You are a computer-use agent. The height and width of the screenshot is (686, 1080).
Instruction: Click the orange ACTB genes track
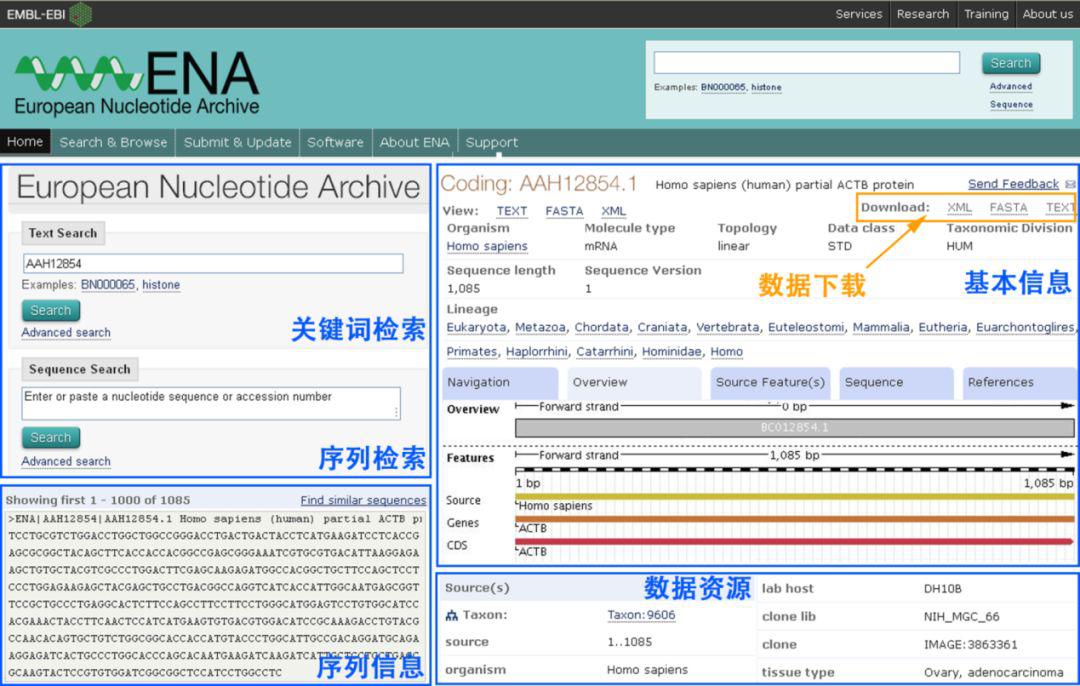794,519
